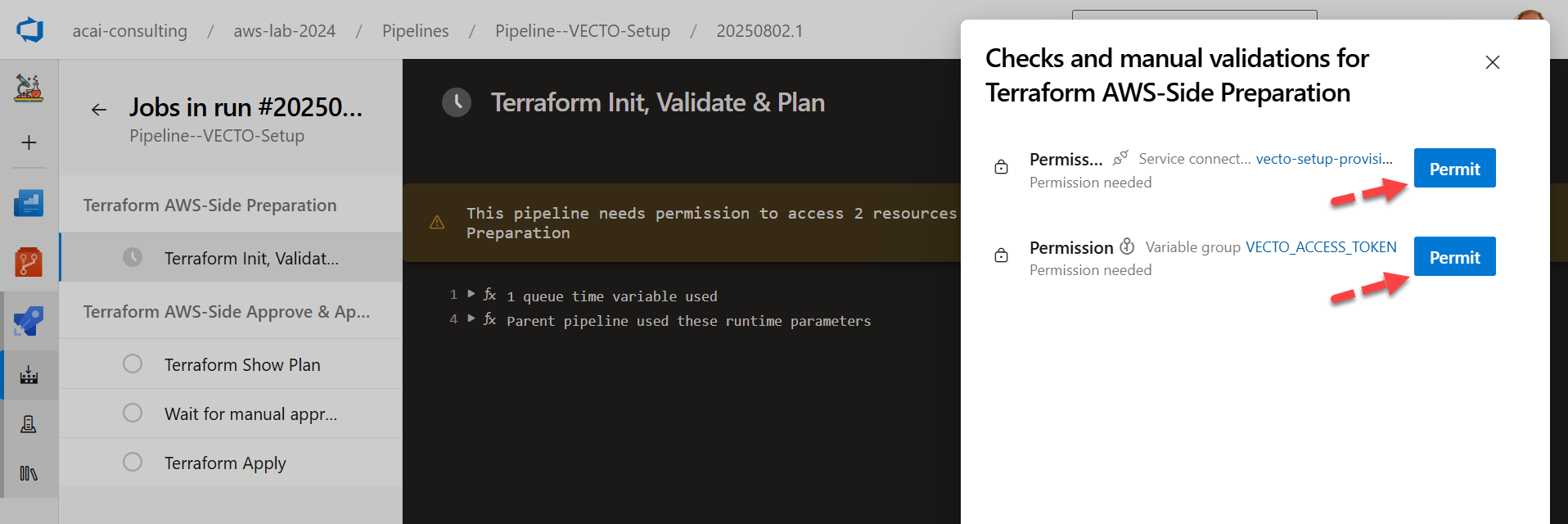Click the service connection plug icon
This screenshot has width=1568, height=524.
coord(1120,157)
